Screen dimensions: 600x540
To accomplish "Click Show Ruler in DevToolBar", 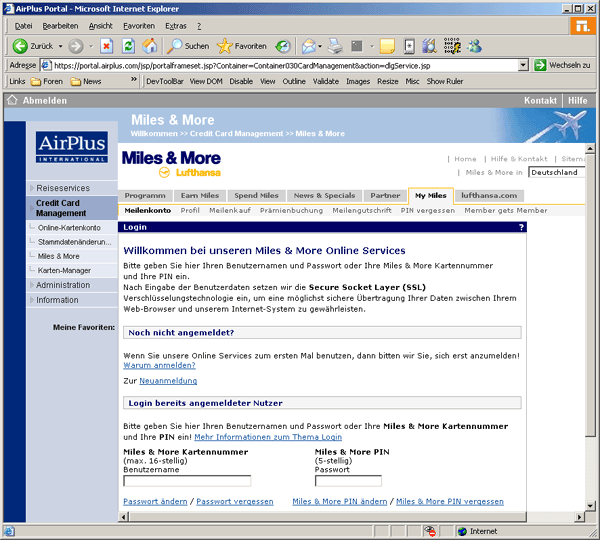I will [445, 82].
